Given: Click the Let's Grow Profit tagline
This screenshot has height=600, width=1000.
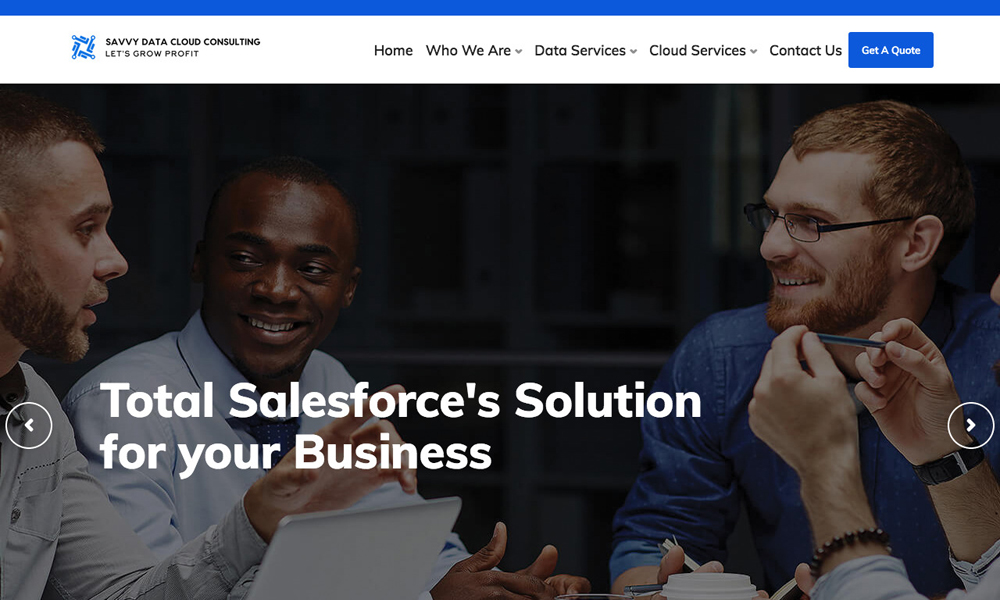Looking at the screenshot, I should pyautogui.click(x=152, y=54).
